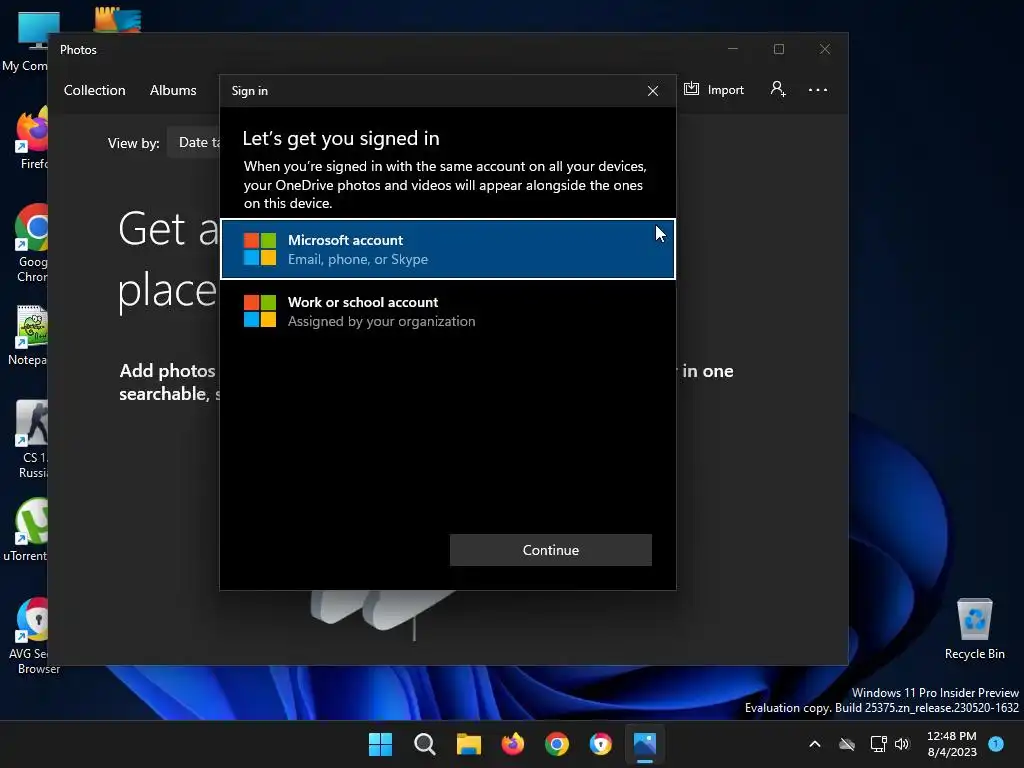Viewport: 1024px width, 768px height.
Task: Select the Firefox desktop shortcut
Action: coord(31,139)
